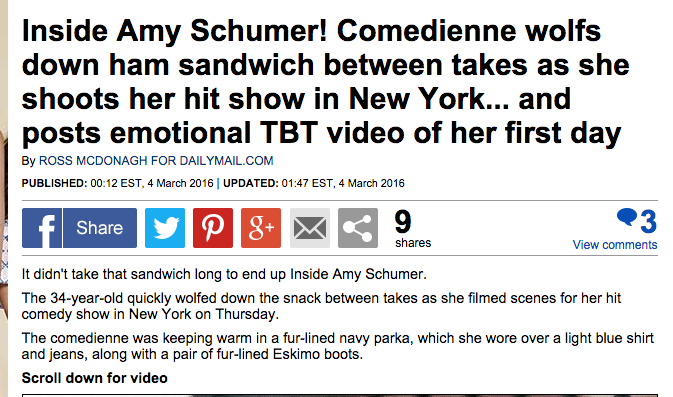673x397 pixels.
Task: Open author Ross McDonagh's byline link
Action: (156, 161)
